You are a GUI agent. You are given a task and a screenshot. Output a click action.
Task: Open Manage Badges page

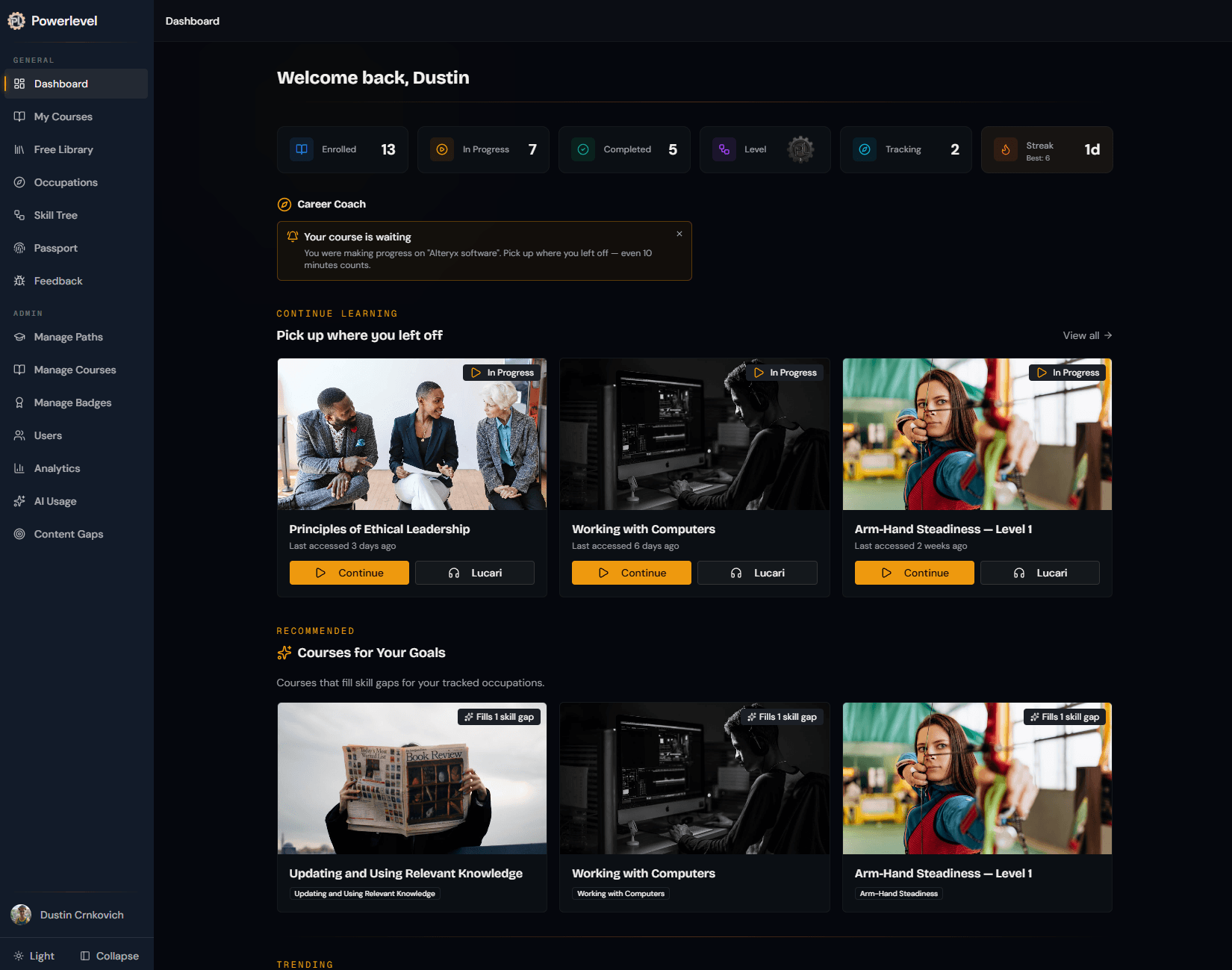pos(72,402)
